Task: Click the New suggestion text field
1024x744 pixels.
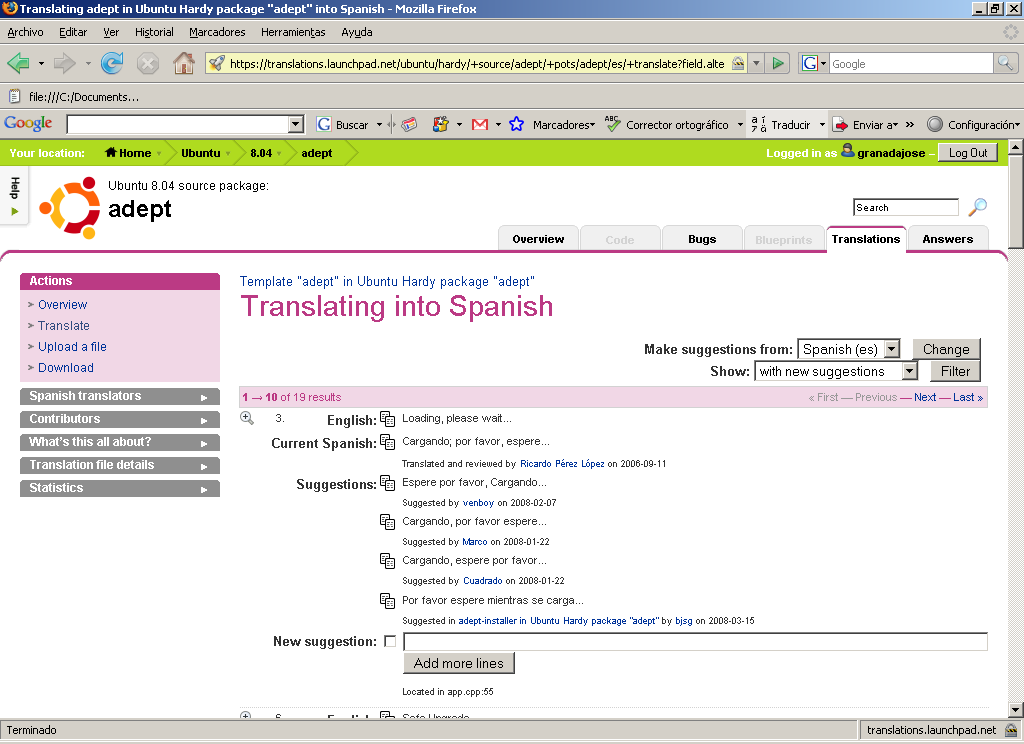Action: coord(695,642)
